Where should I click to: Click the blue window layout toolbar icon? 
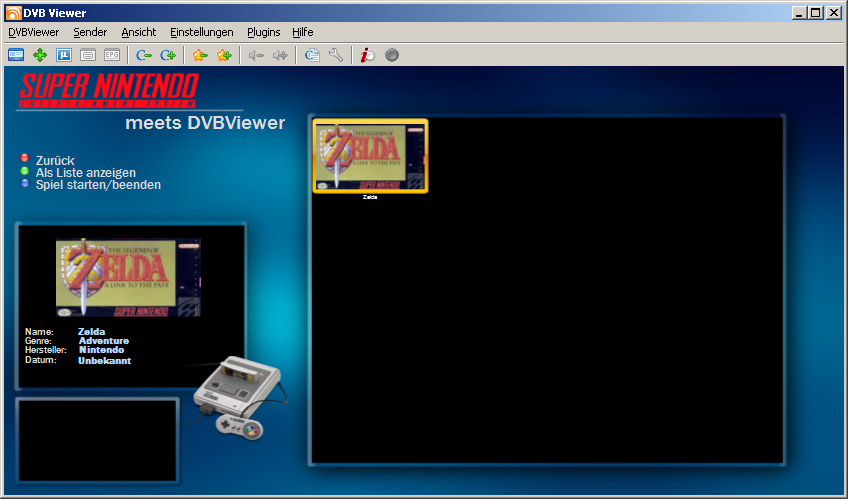[x=16, y=55]
